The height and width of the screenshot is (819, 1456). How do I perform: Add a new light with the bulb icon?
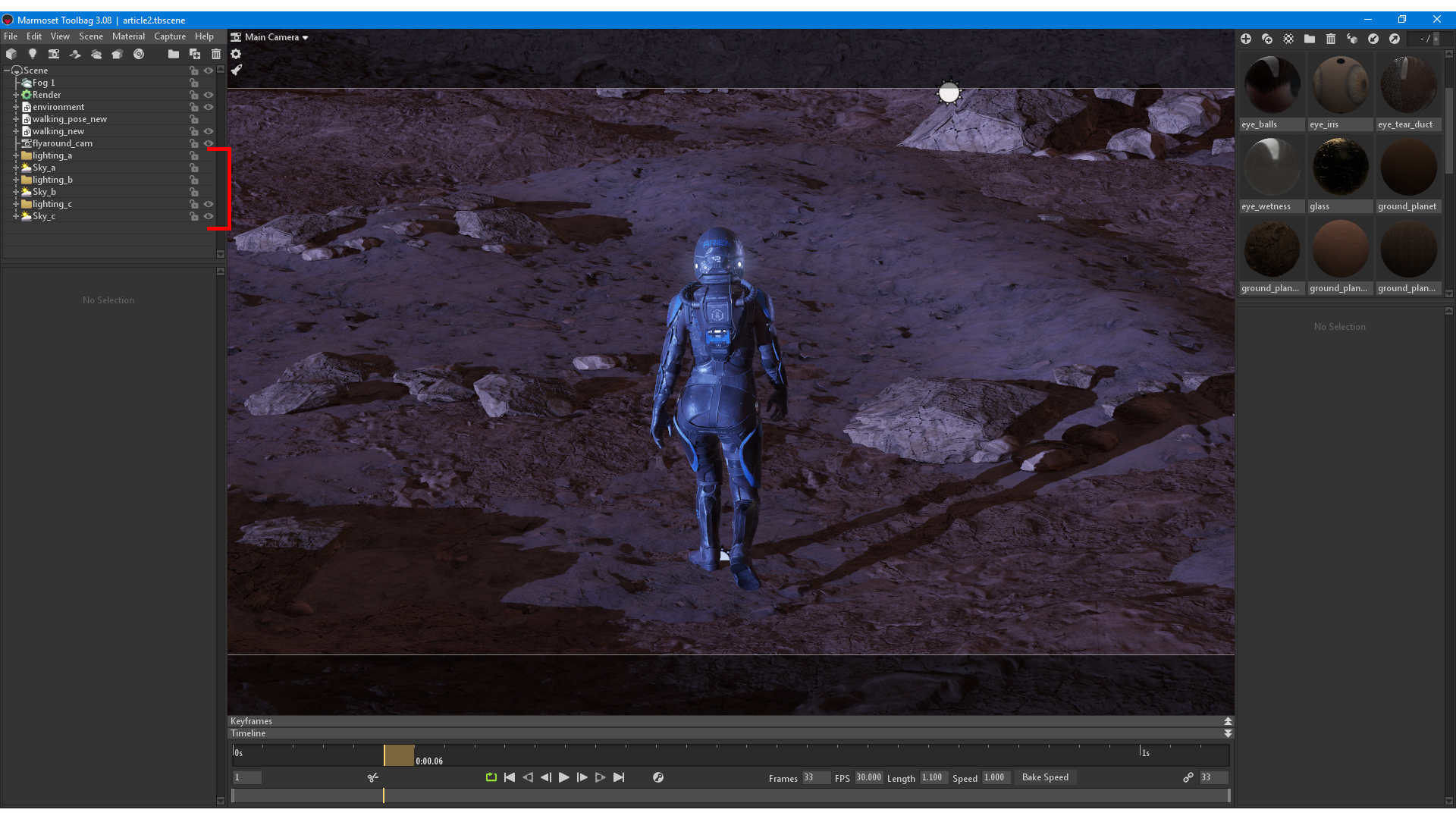33,54
